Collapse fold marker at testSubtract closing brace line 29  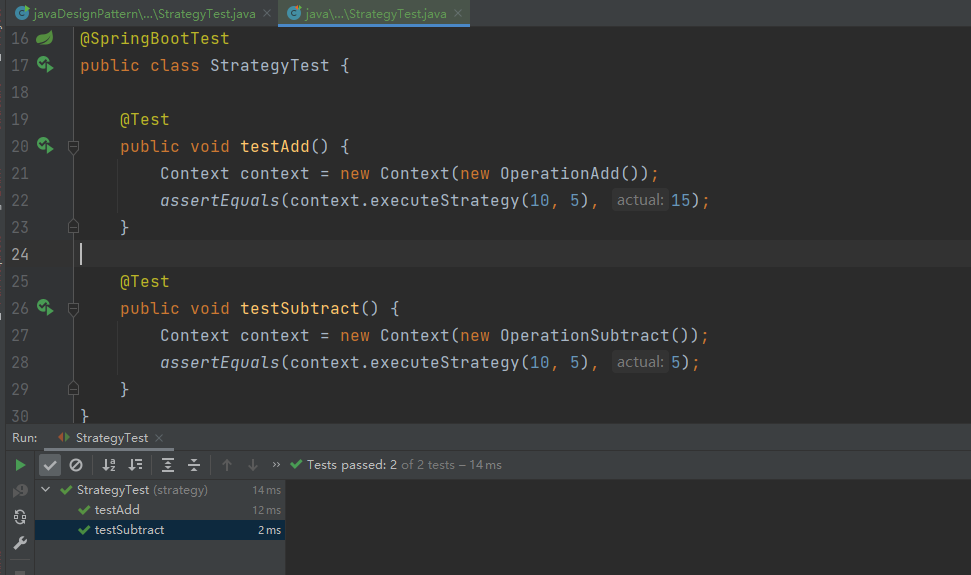73,389
